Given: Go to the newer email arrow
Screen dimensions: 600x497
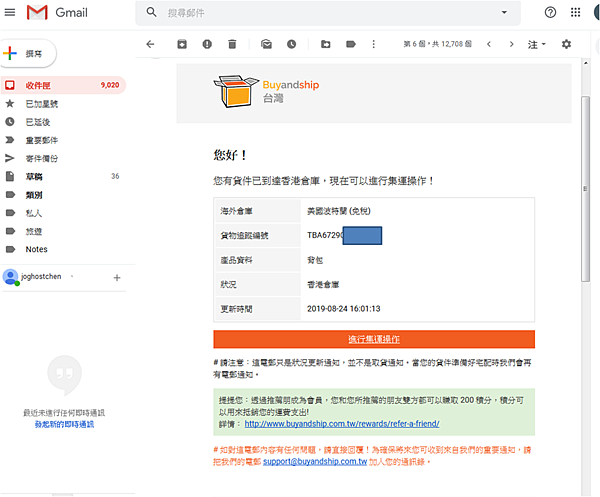Looking at the screenshot, I should pyautogui.click(x=489, y=44).
